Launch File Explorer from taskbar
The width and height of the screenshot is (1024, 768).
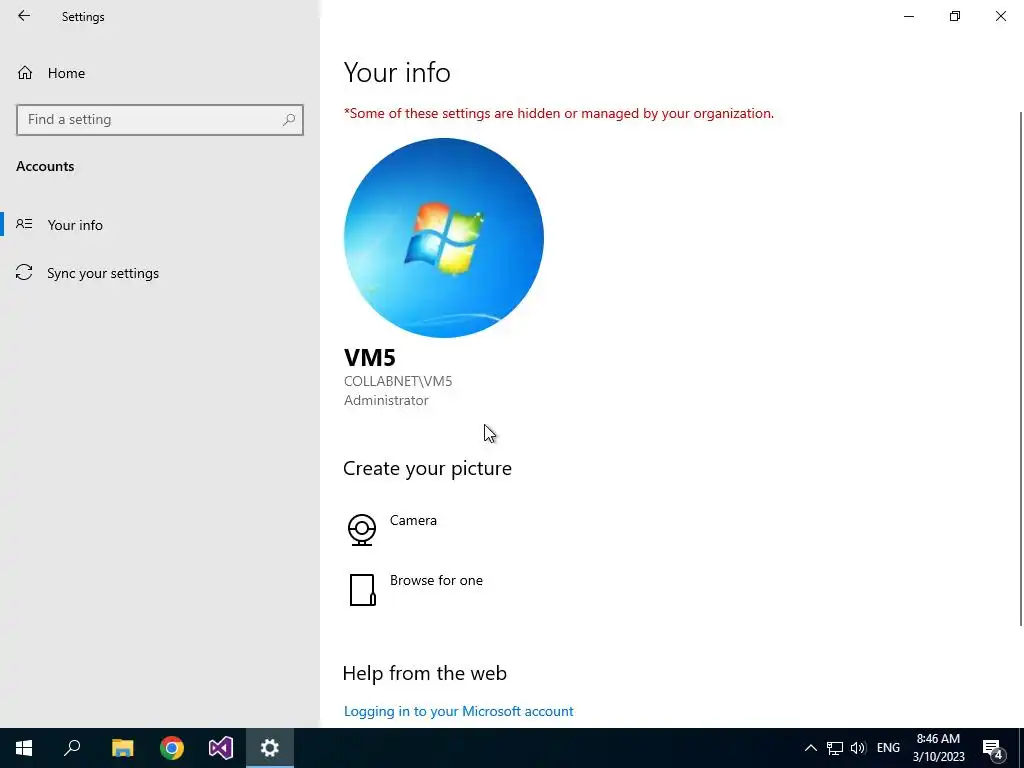click(122, 748)
